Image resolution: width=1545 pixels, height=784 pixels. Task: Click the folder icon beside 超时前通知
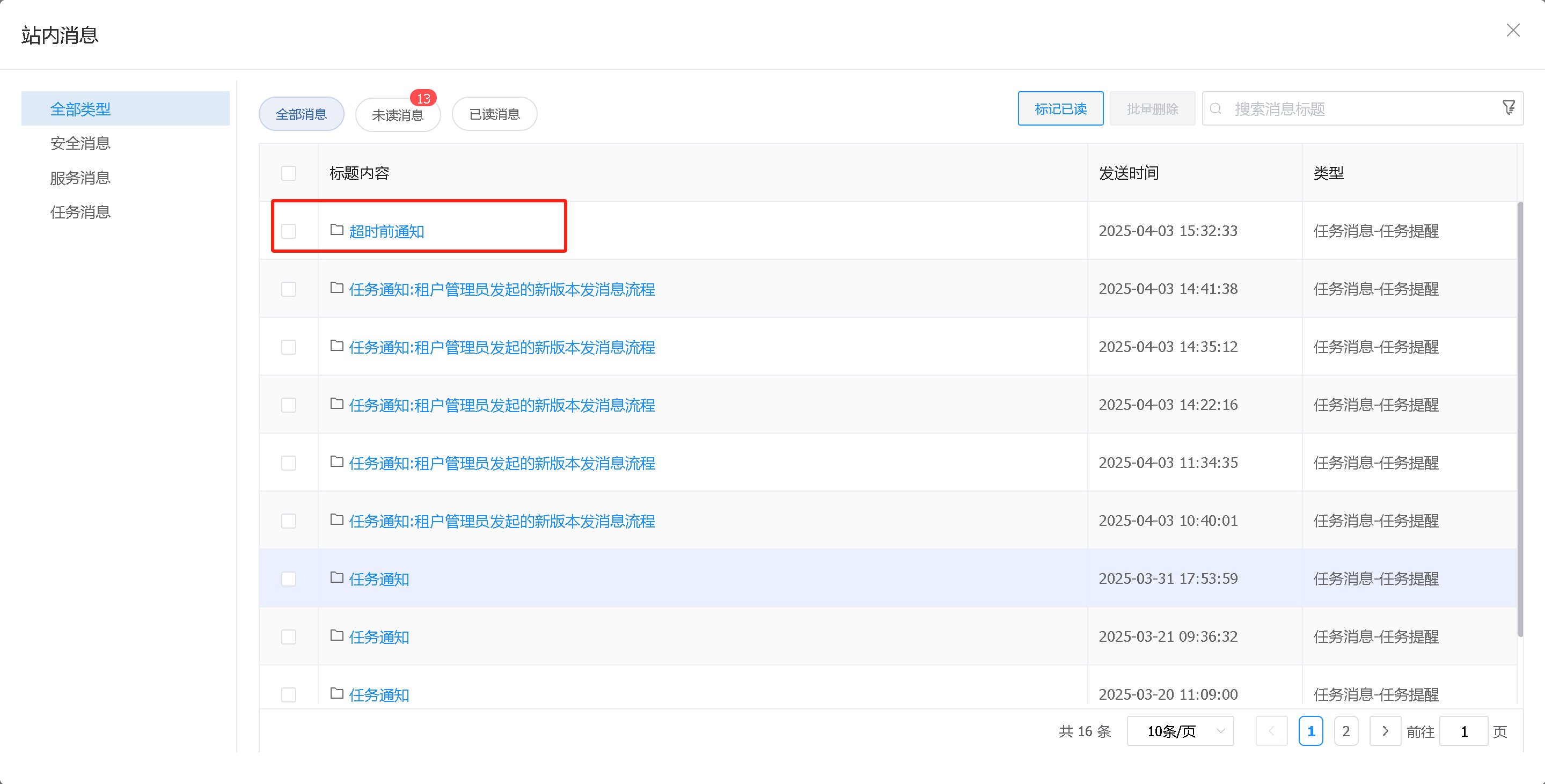pos(336,230)
